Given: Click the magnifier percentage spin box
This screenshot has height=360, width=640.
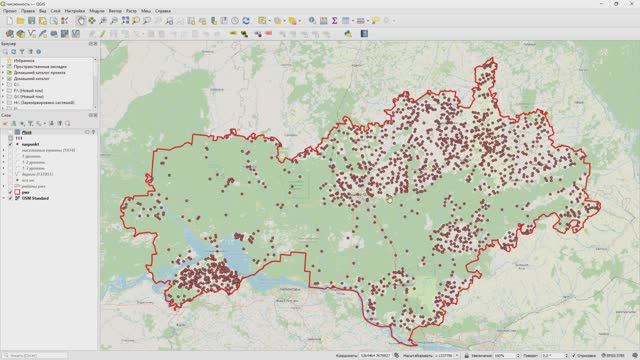Looking at the screenshot, I should (507, 356).
